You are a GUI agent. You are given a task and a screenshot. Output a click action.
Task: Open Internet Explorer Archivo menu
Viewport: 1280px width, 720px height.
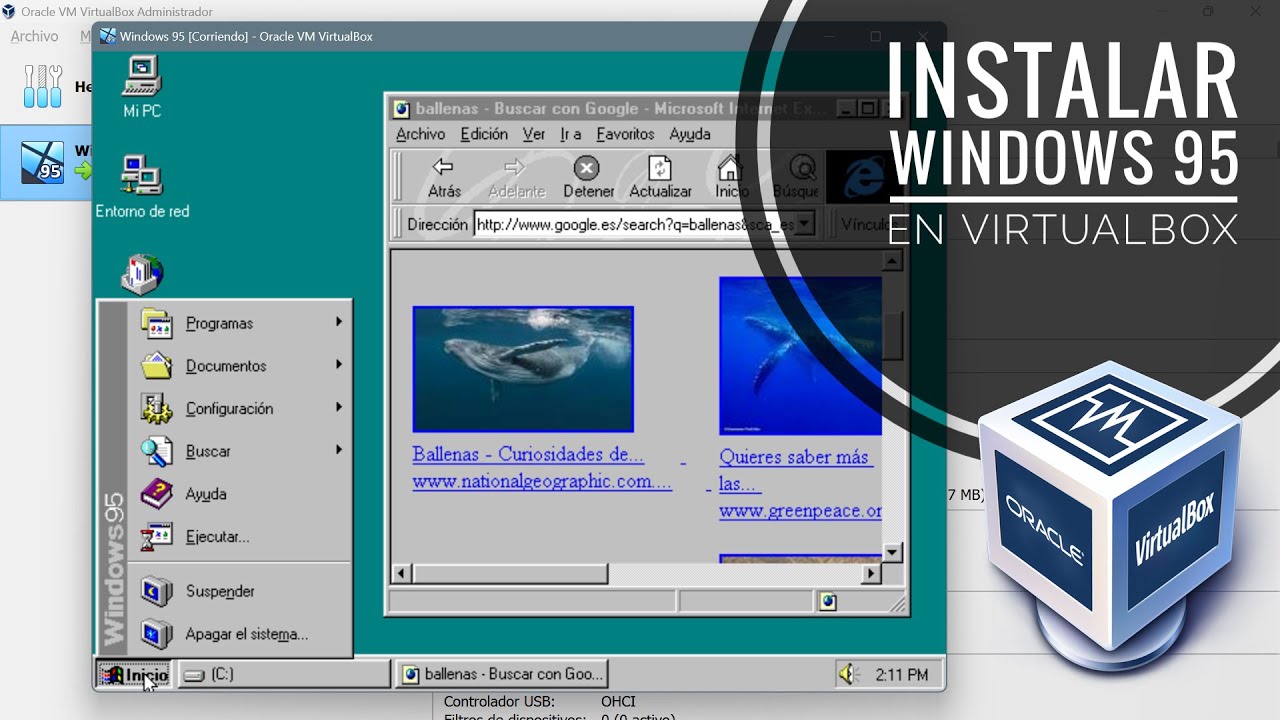click(x=420, y=134)
